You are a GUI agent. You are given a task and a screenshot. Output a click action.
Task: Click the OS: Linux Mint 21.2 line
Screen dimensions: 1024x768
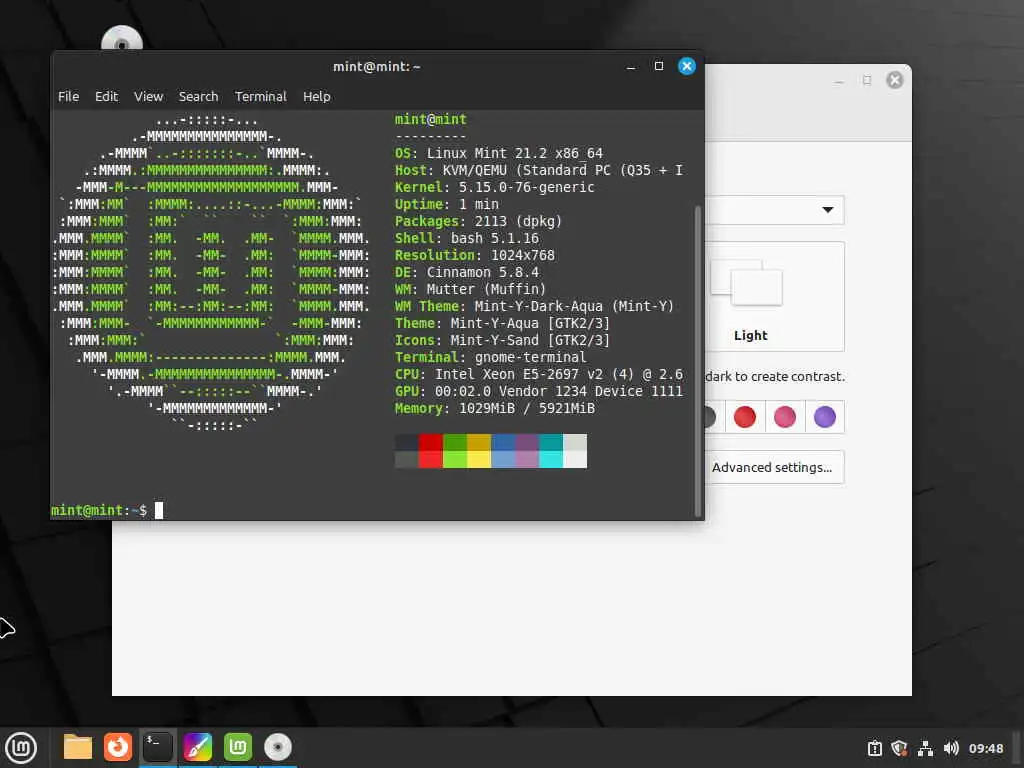[x=499, y=153]
